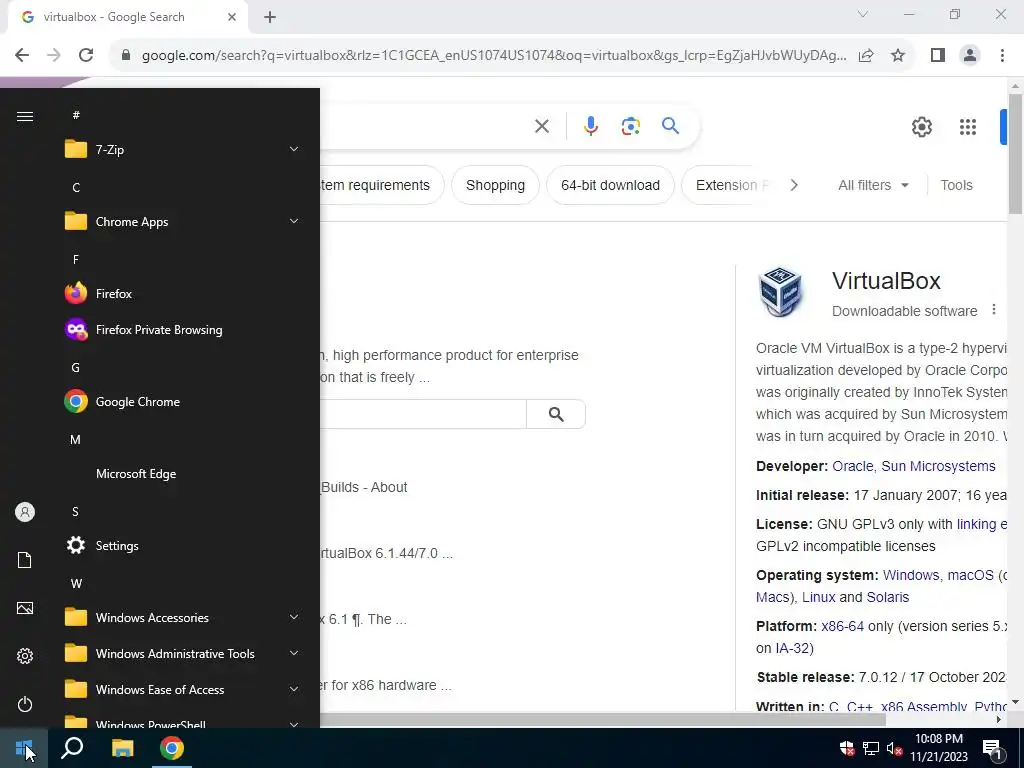Open Chrome side panel
This screenshot has height=768, width=1024.
coord(938,55)
